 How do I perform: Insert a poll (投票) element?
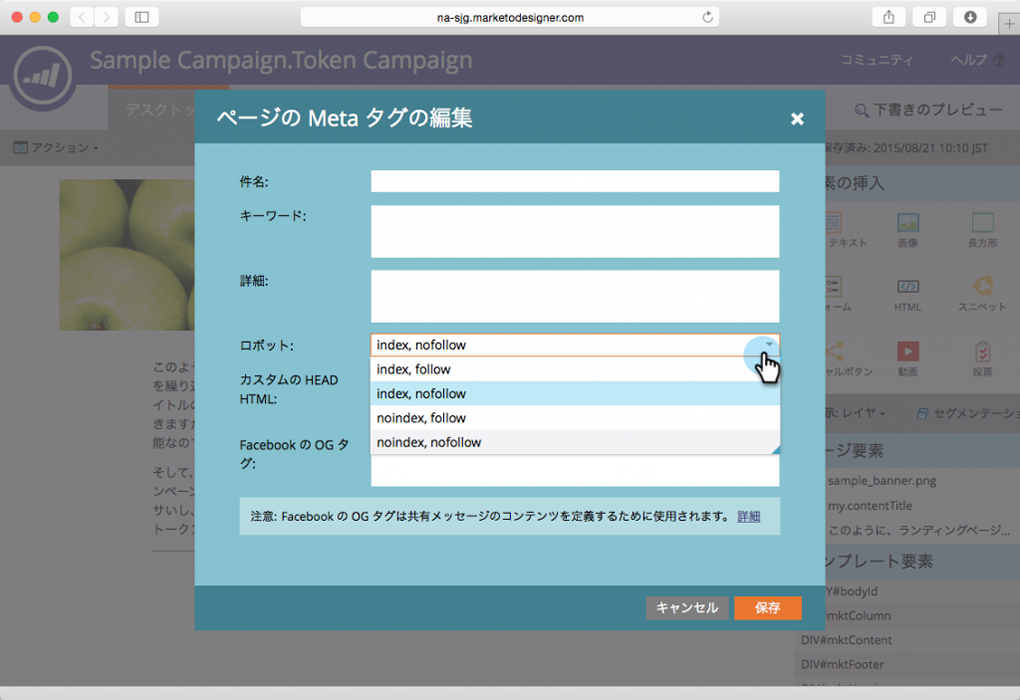coord(982,351)
